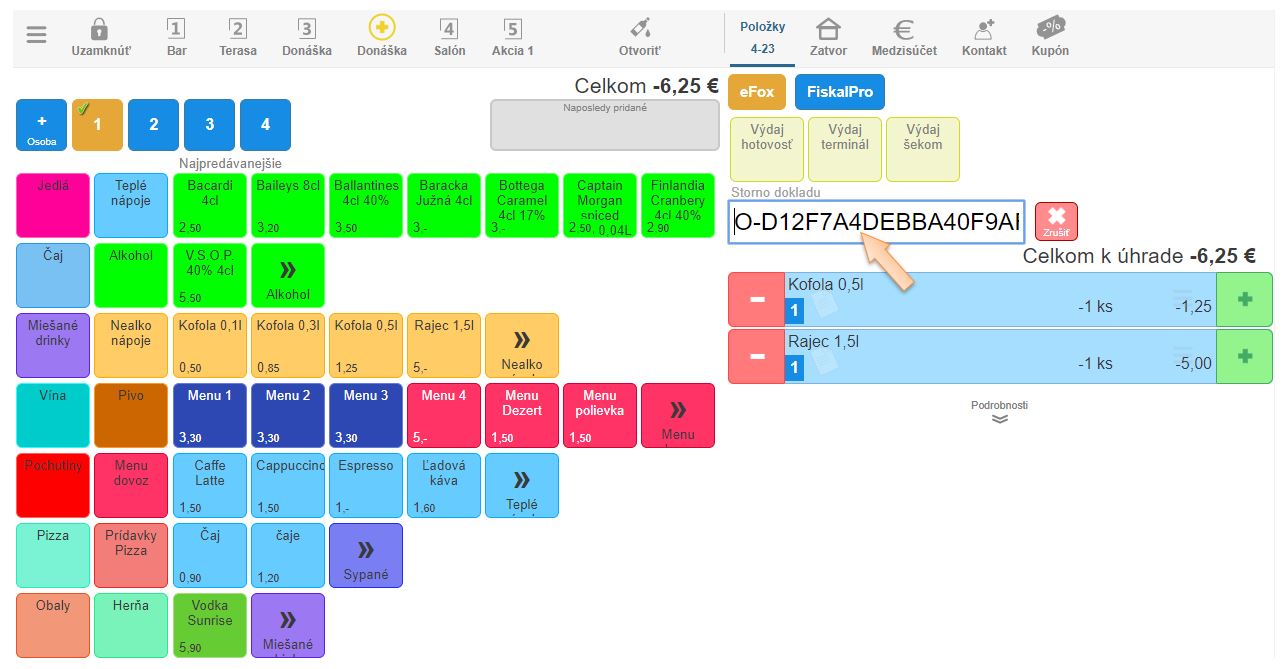The image size is (1288, 669).
Task: Select person 1 with checkmark
Action: (97, 125)
